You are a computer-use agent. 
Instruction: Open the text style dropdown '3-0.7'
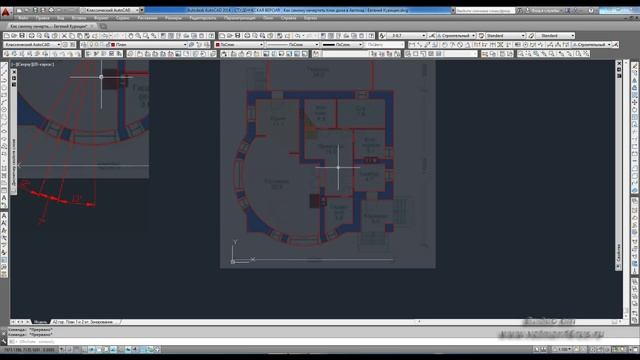click(406, 36)
